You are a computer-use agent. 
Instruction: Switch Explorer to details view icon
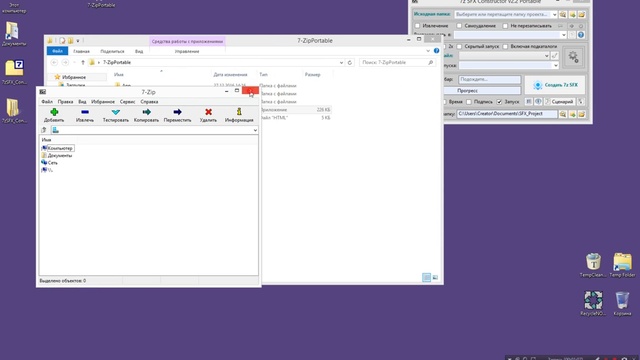click(x=426, y=278)
